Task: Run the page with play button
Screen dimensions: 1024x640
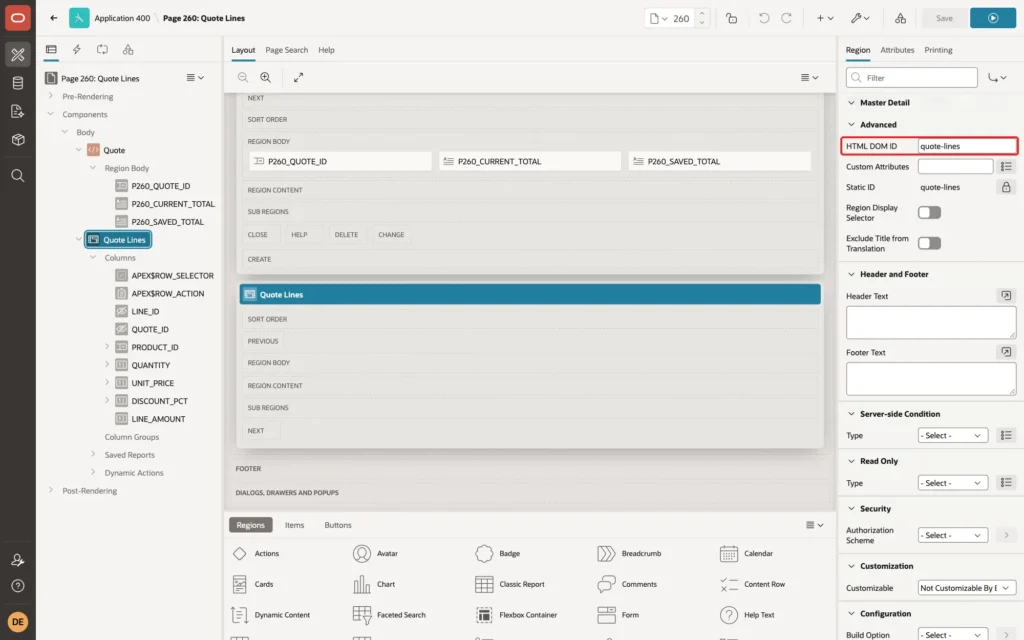Action: tap(993, 18)
